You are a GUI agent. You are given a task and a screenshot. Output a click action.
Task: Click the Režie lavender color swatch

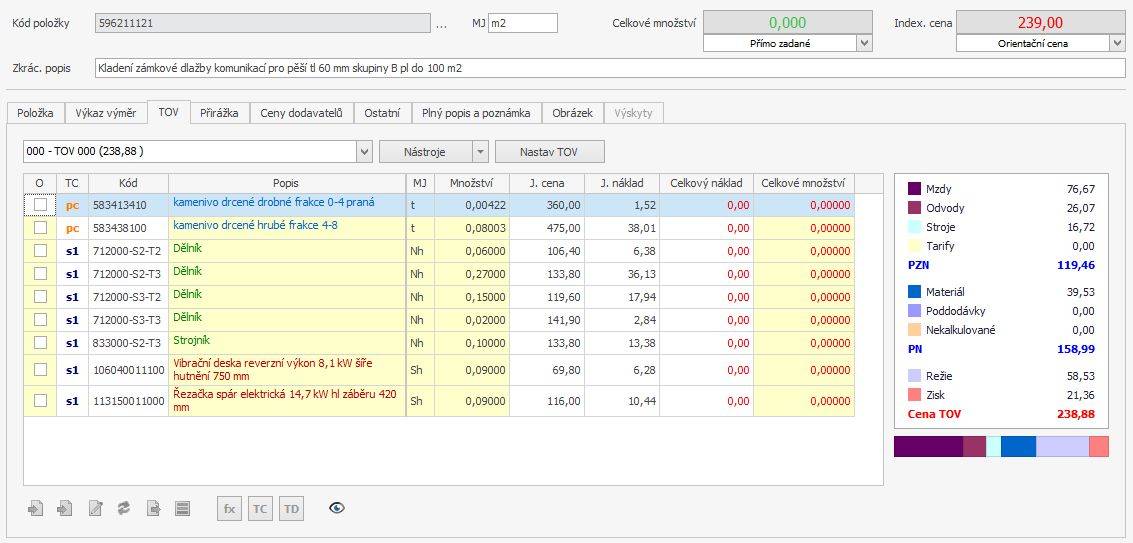click(914, 376)
